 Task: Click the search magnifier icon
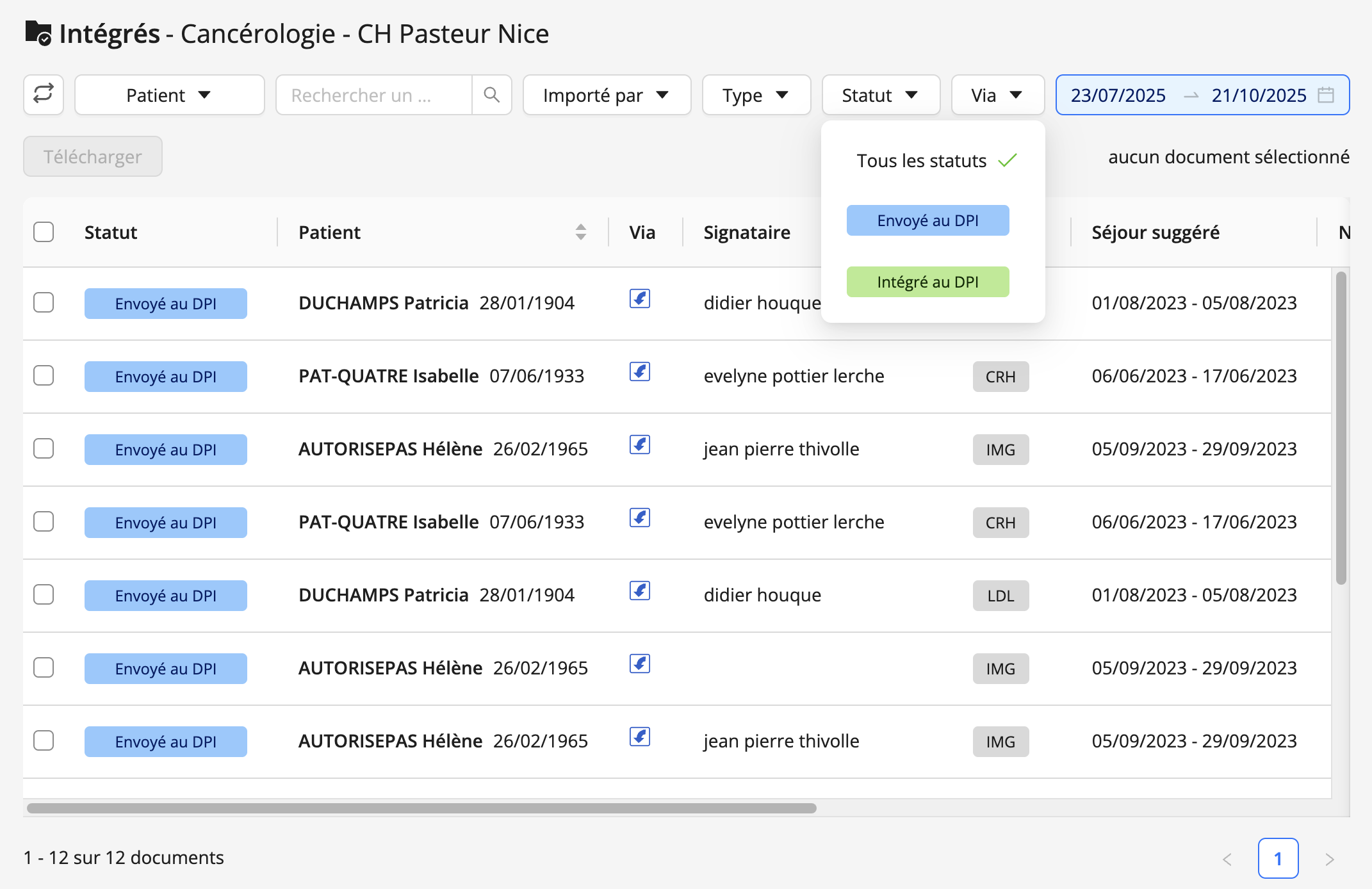pos(491,95)
